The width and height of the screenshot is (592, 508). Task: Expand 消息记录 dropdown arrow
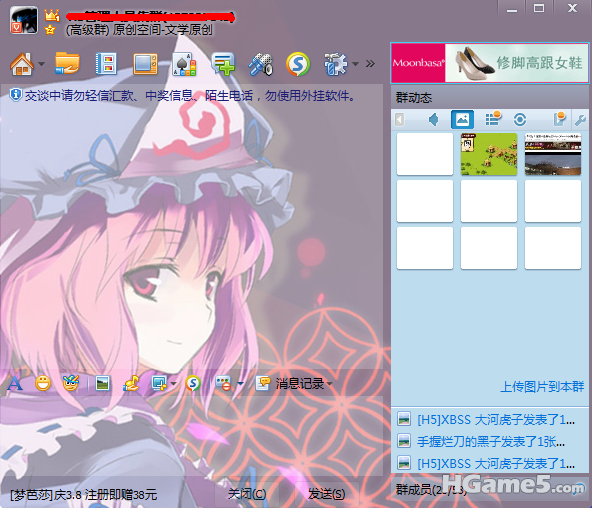pos(330,384)
